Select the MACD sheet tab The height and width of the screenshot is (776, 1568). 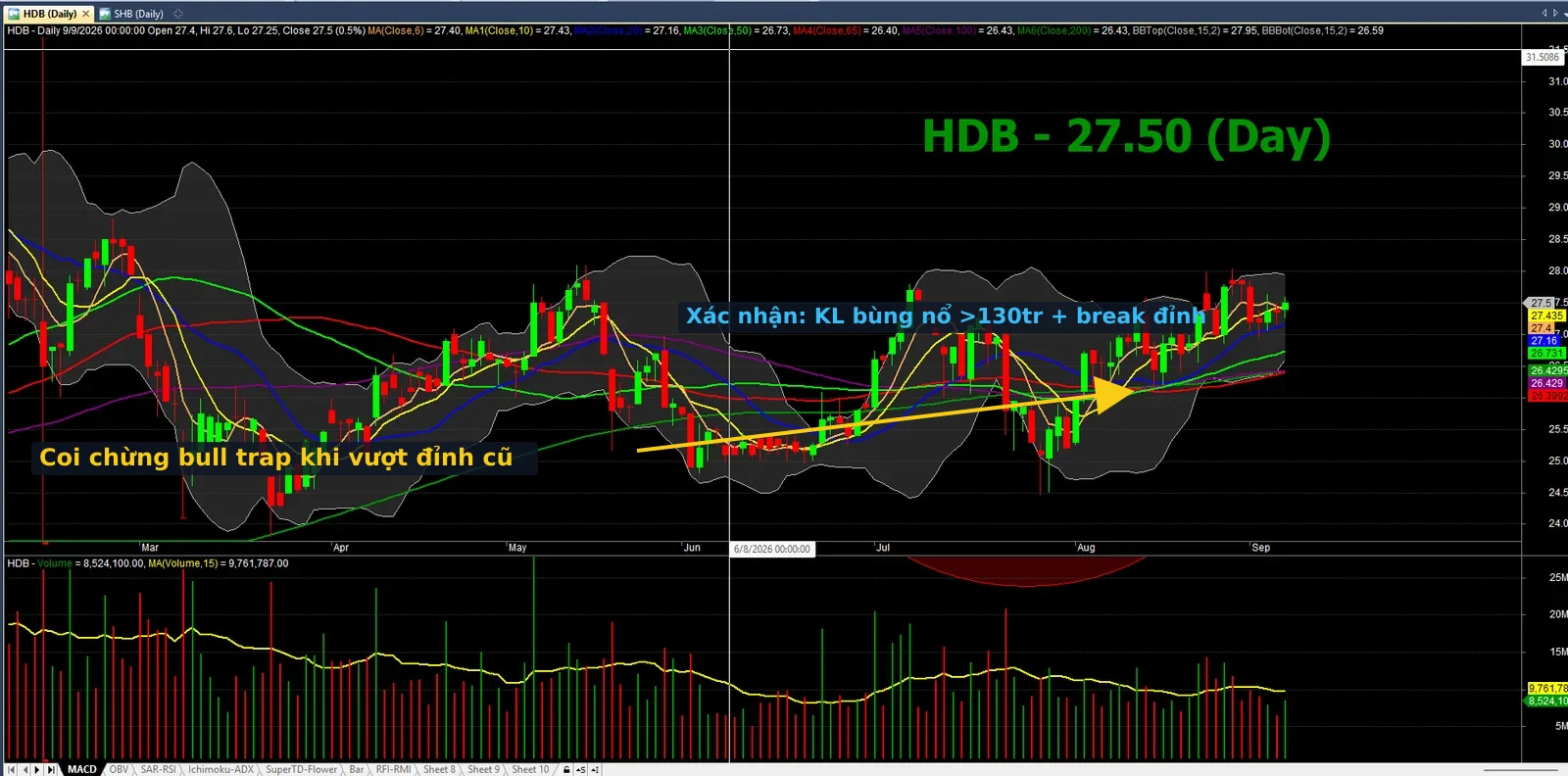pyautogui.click(x=82, y=769)
